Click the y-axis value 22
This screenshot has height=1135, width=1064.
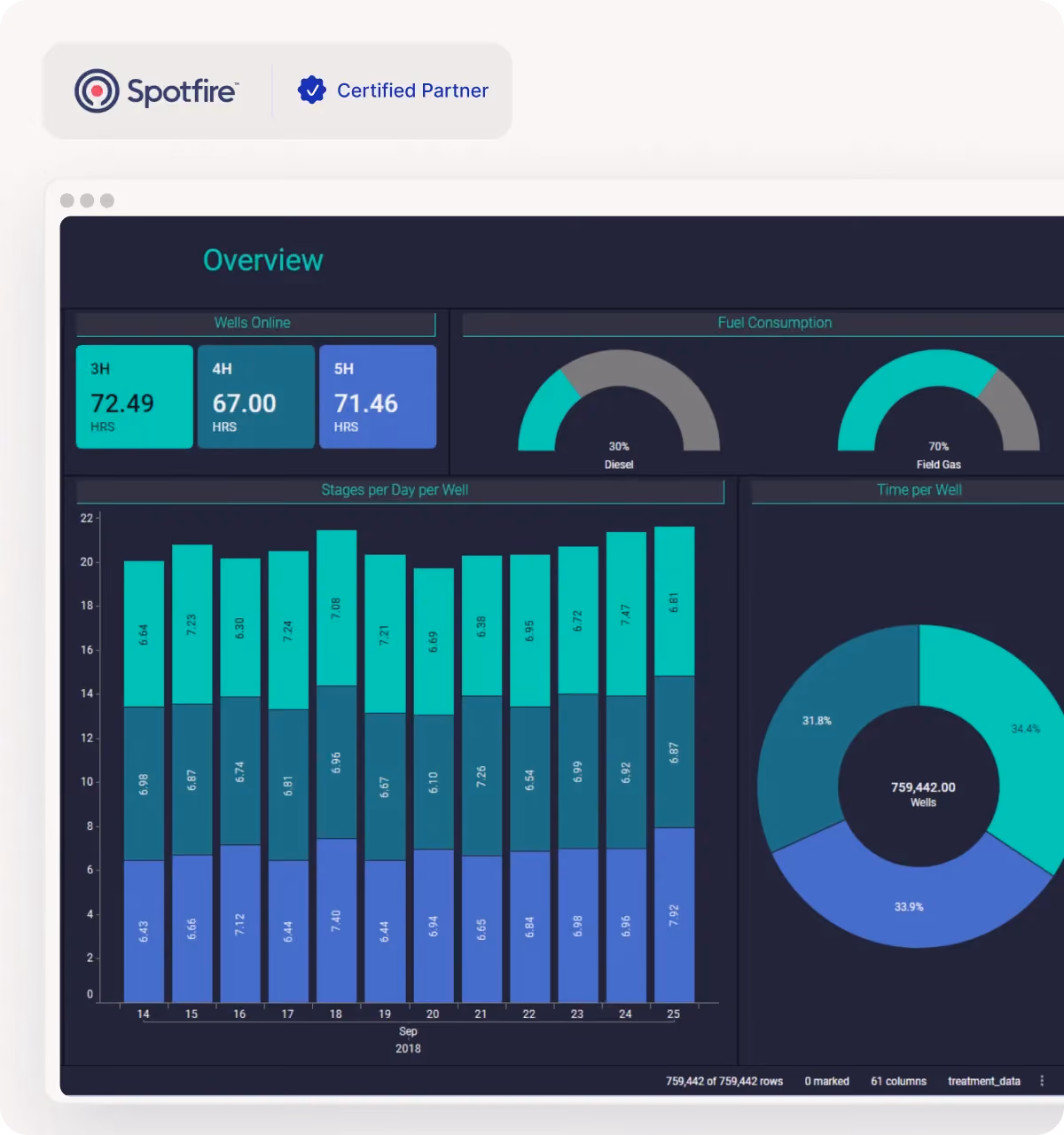pos(86,518)
